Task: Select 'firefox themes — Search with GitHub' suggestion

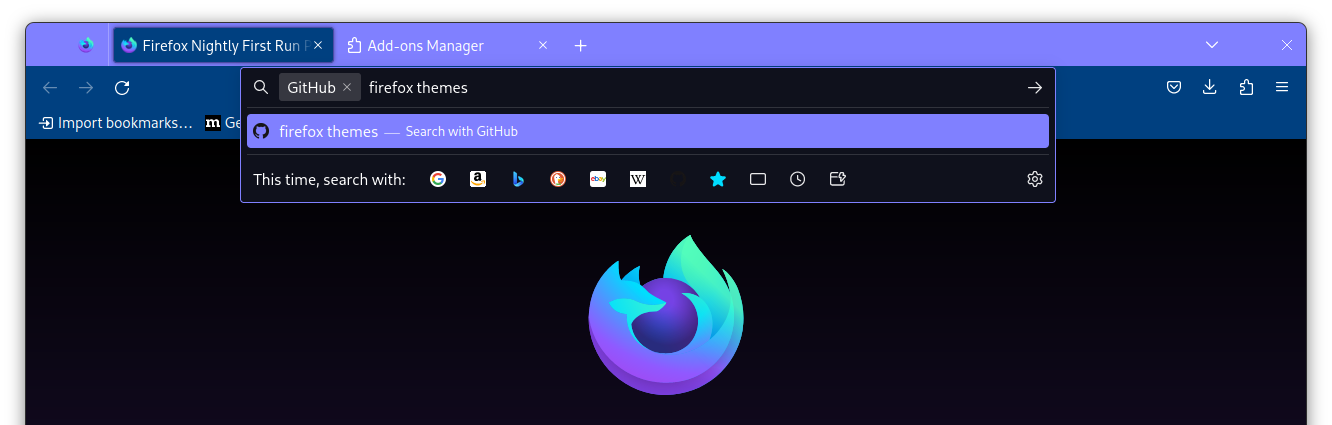Action: (648, 131)
